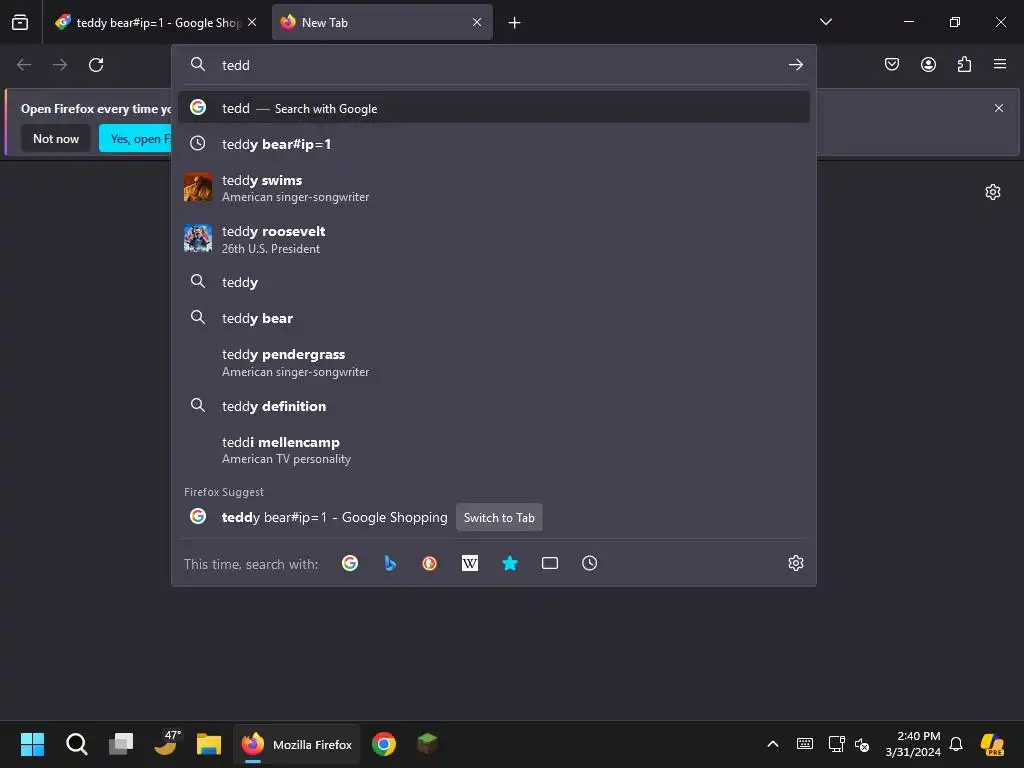Screen dimensions: 1024x768
Task: Open network display tray icon
Action: (836, 744)
